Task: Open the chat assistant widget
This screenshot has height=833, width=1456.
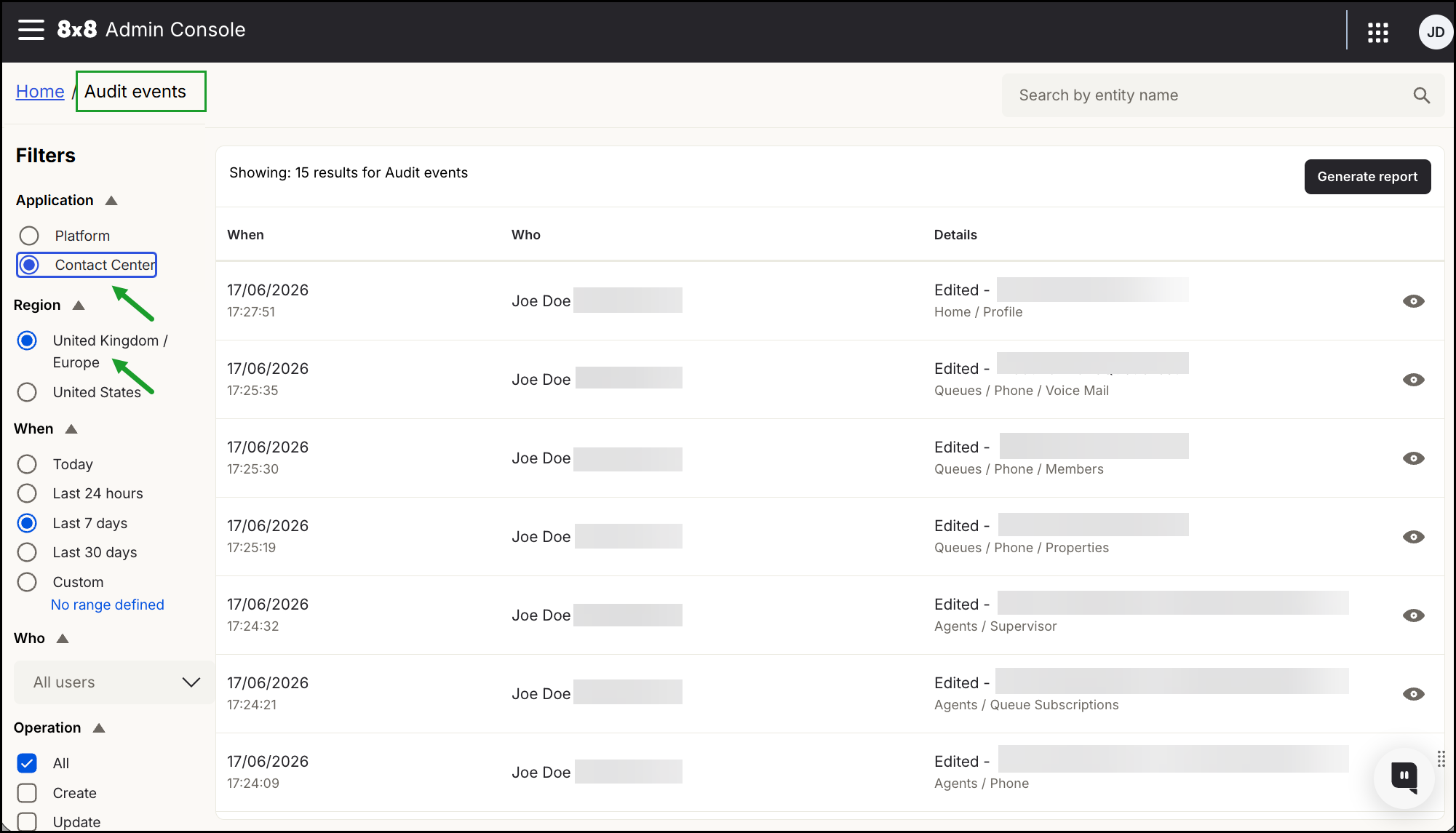Action: point(1404,778)
